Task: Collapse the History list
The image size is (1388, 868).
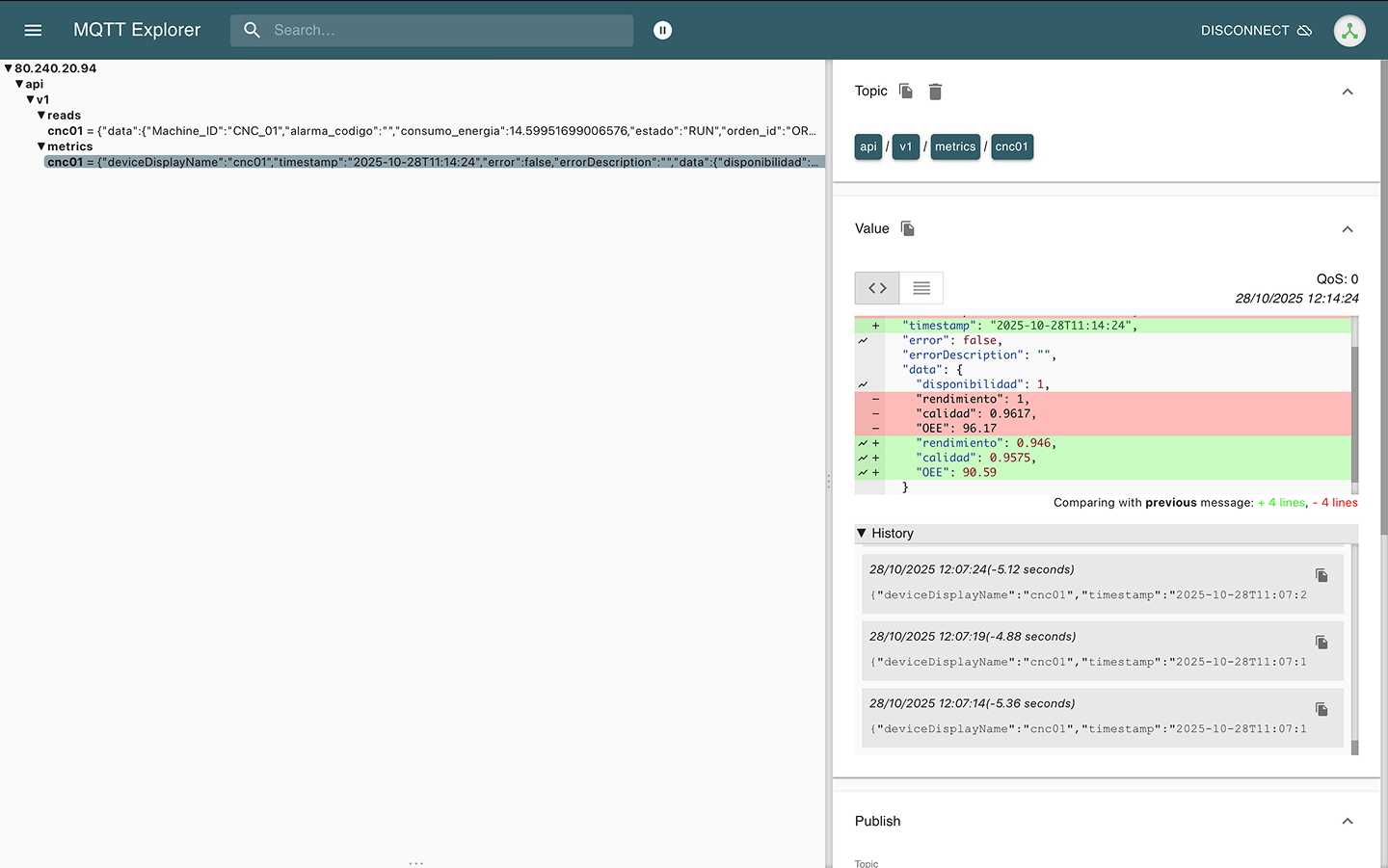Action: click(x=862, y=533)
